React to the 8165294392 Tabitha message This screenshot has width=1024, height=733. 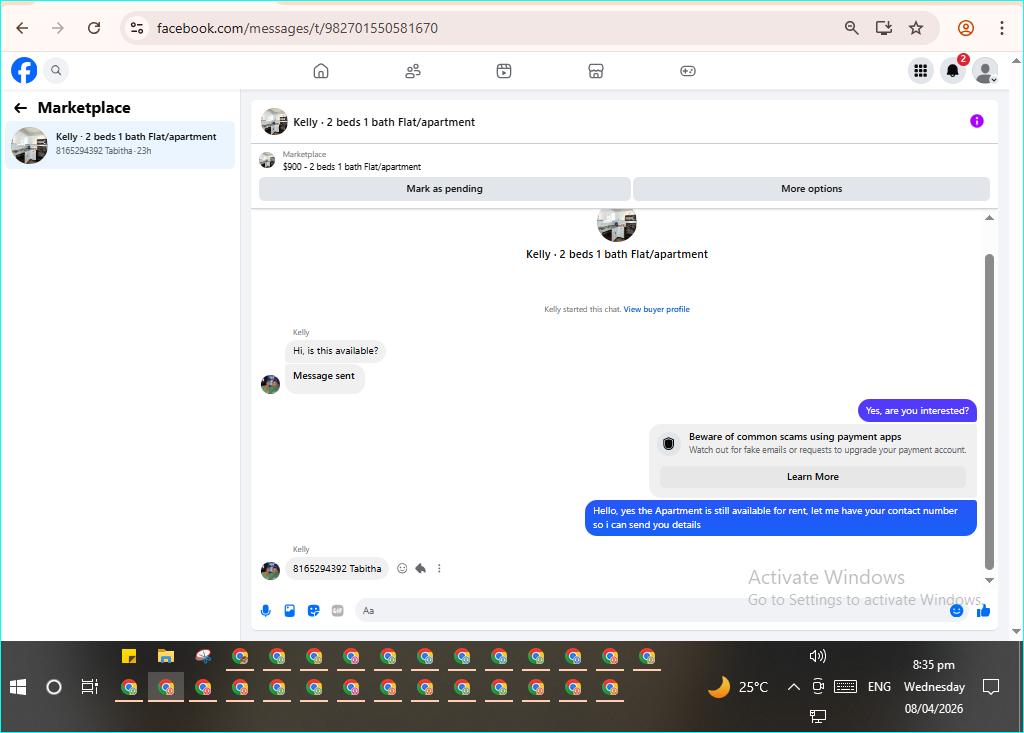[402, 568]
